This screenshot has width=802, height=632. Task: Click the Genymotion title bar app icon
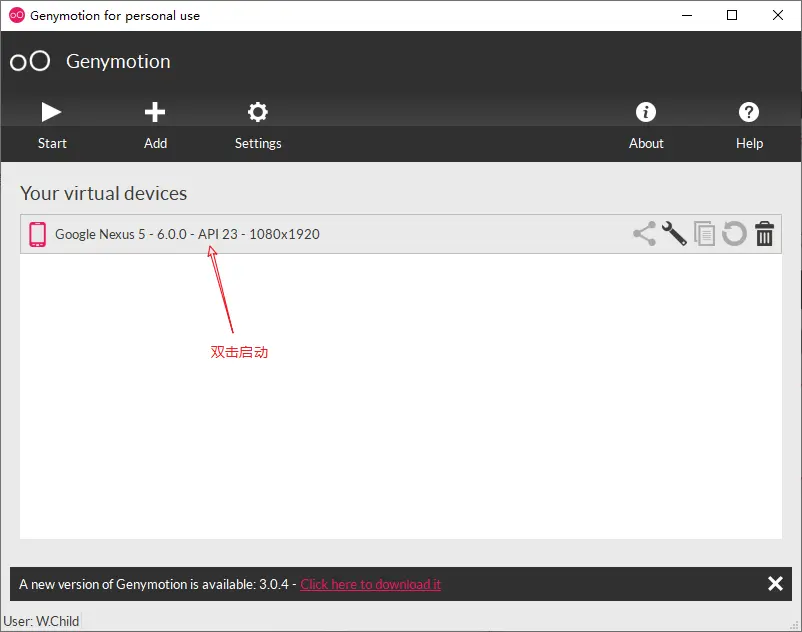[17, 15]
